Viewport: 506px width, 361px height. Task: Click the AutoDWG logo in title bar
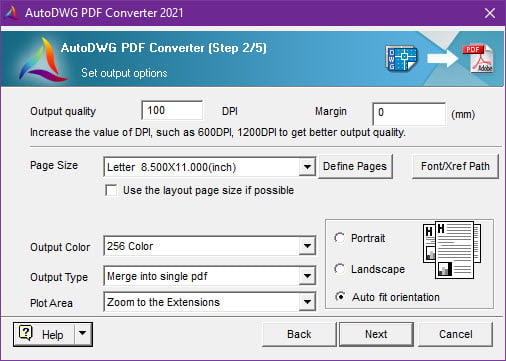coord(12,13)
